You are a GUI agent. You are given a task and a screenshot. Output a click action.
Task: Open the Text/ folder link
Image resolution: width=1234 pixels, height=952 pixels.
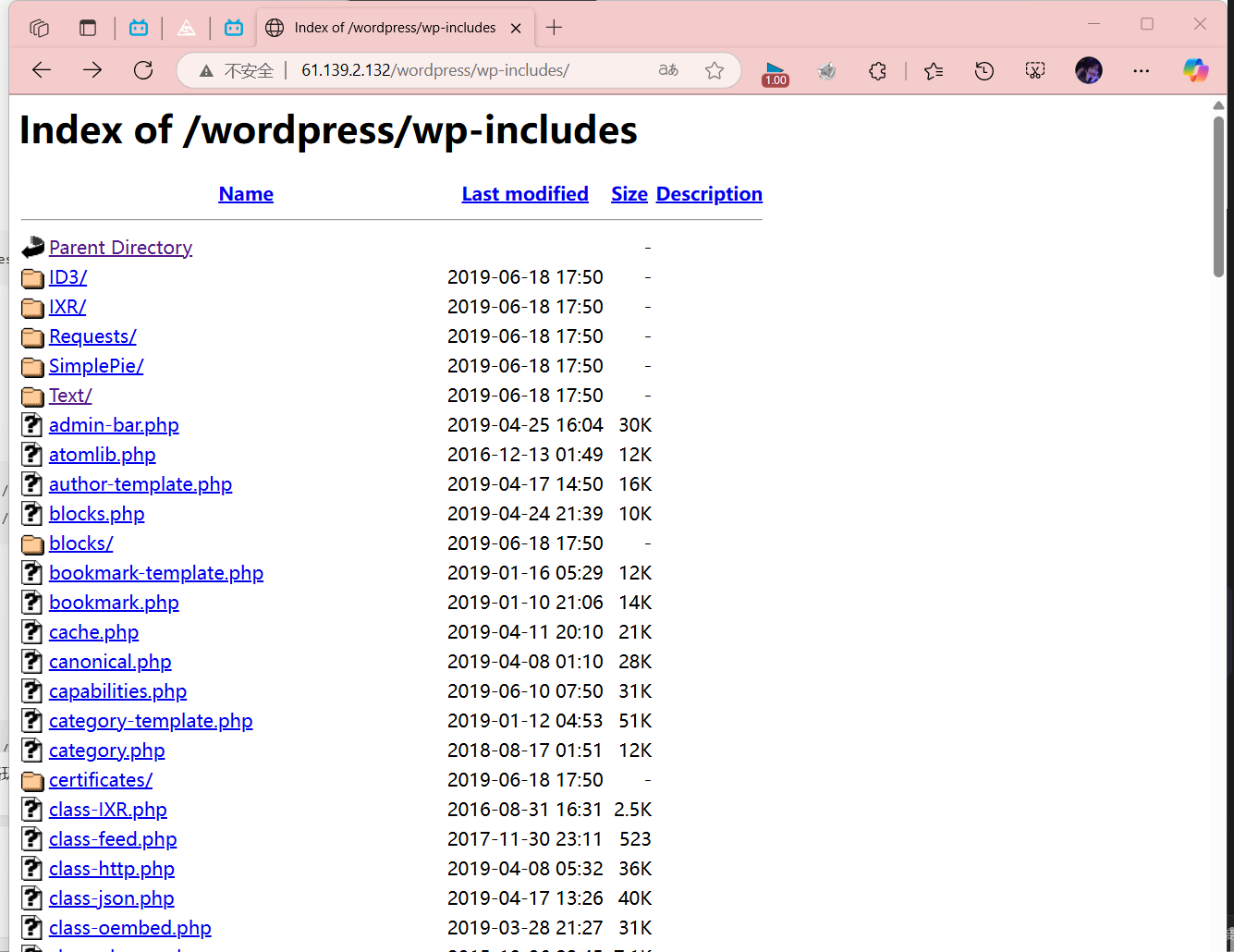tap(70, 396)
